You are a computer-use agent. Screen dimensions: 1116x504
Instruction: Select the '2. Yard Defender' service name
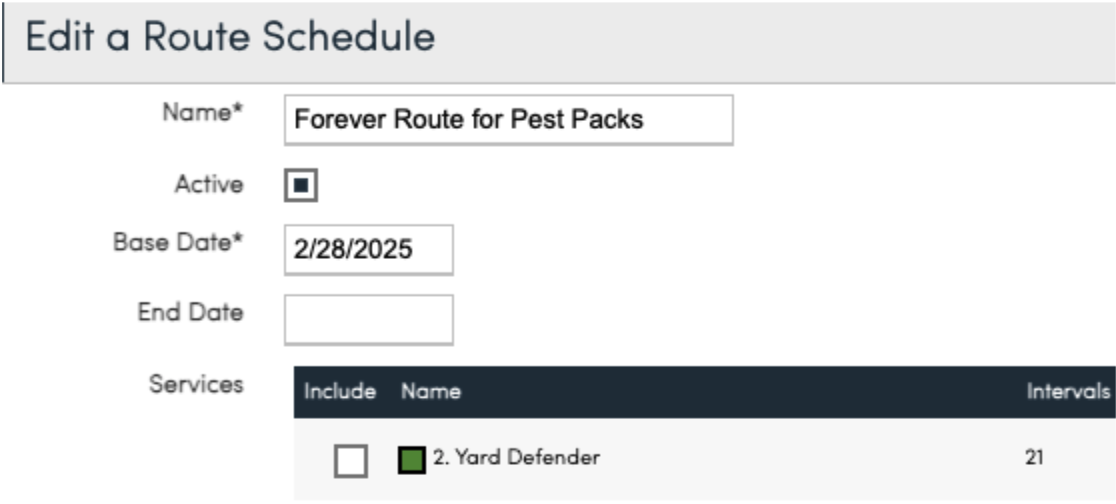pos(516,459)
